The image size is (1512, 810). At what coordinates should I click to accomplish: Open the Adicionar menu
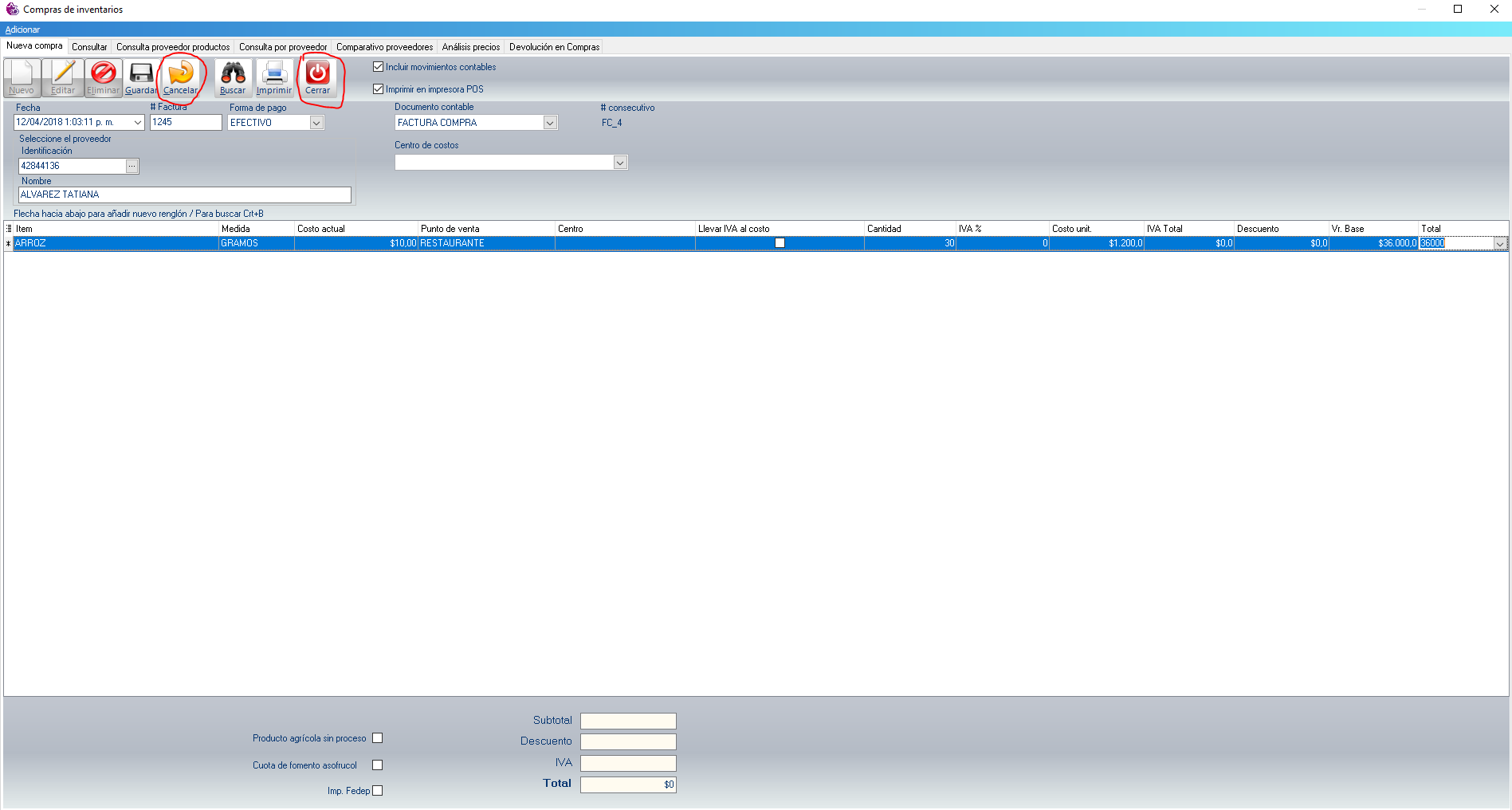pos(22,29)
